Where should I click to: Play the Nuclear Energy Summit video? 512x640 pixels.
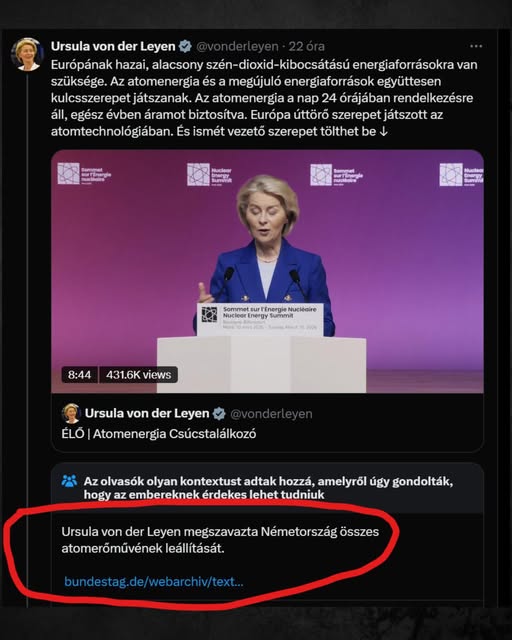pyautogui.click(x=267, y=271)
